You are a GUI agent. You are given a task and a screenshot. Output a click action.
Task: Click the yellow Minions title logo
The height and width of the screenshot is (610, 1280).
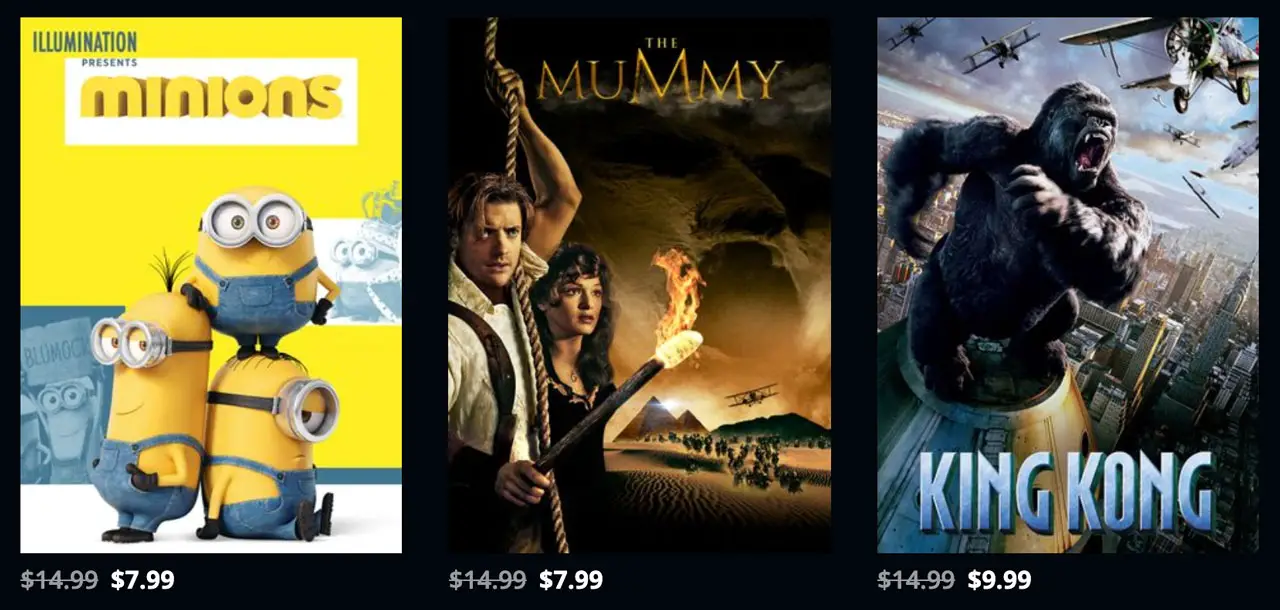tap(211, 97)
